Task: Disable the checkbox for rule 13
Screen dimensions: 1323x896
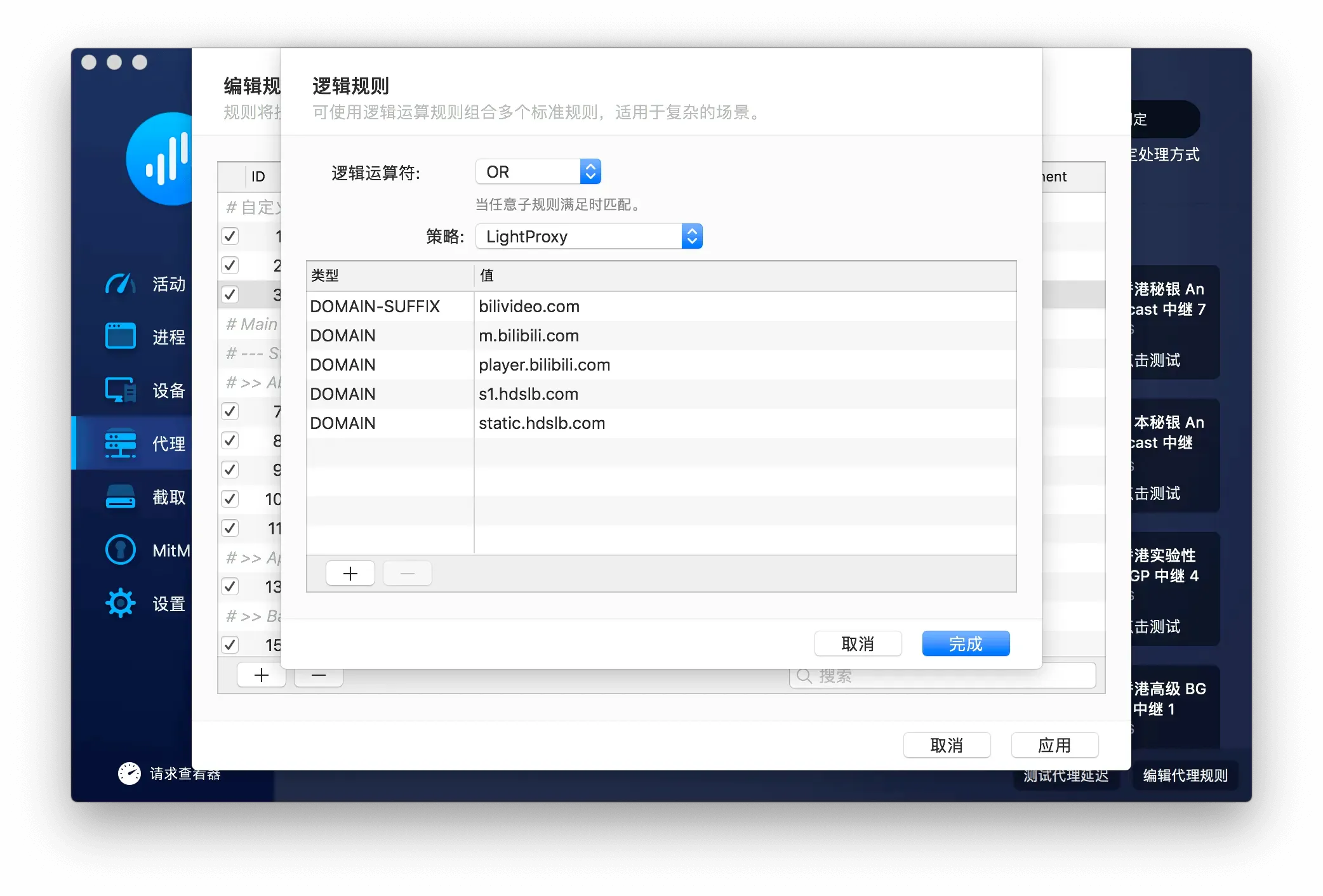Action: coord(230,586)
